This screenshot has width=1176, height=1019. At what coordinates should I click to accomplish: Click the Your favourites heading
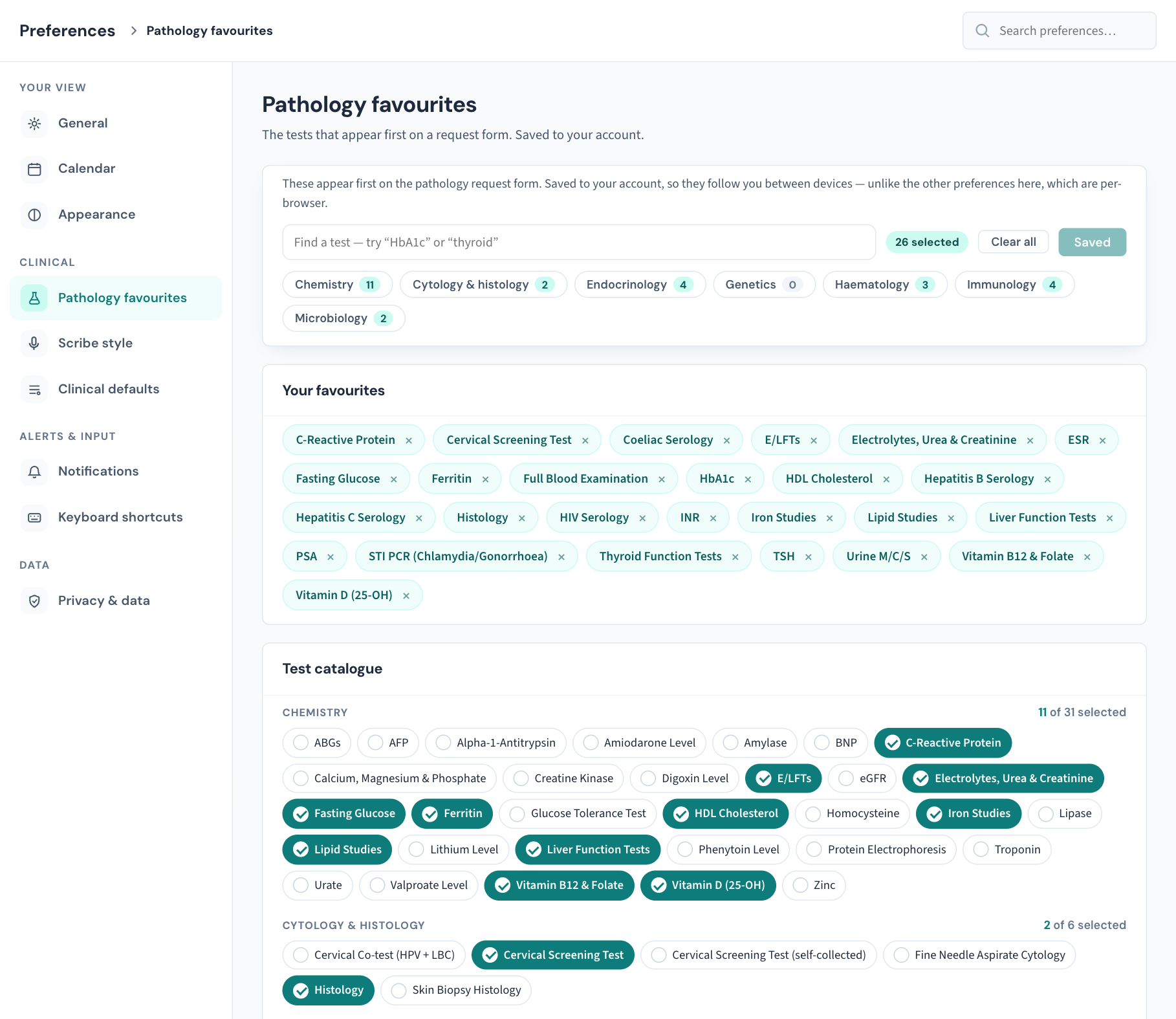pos(334,391)
